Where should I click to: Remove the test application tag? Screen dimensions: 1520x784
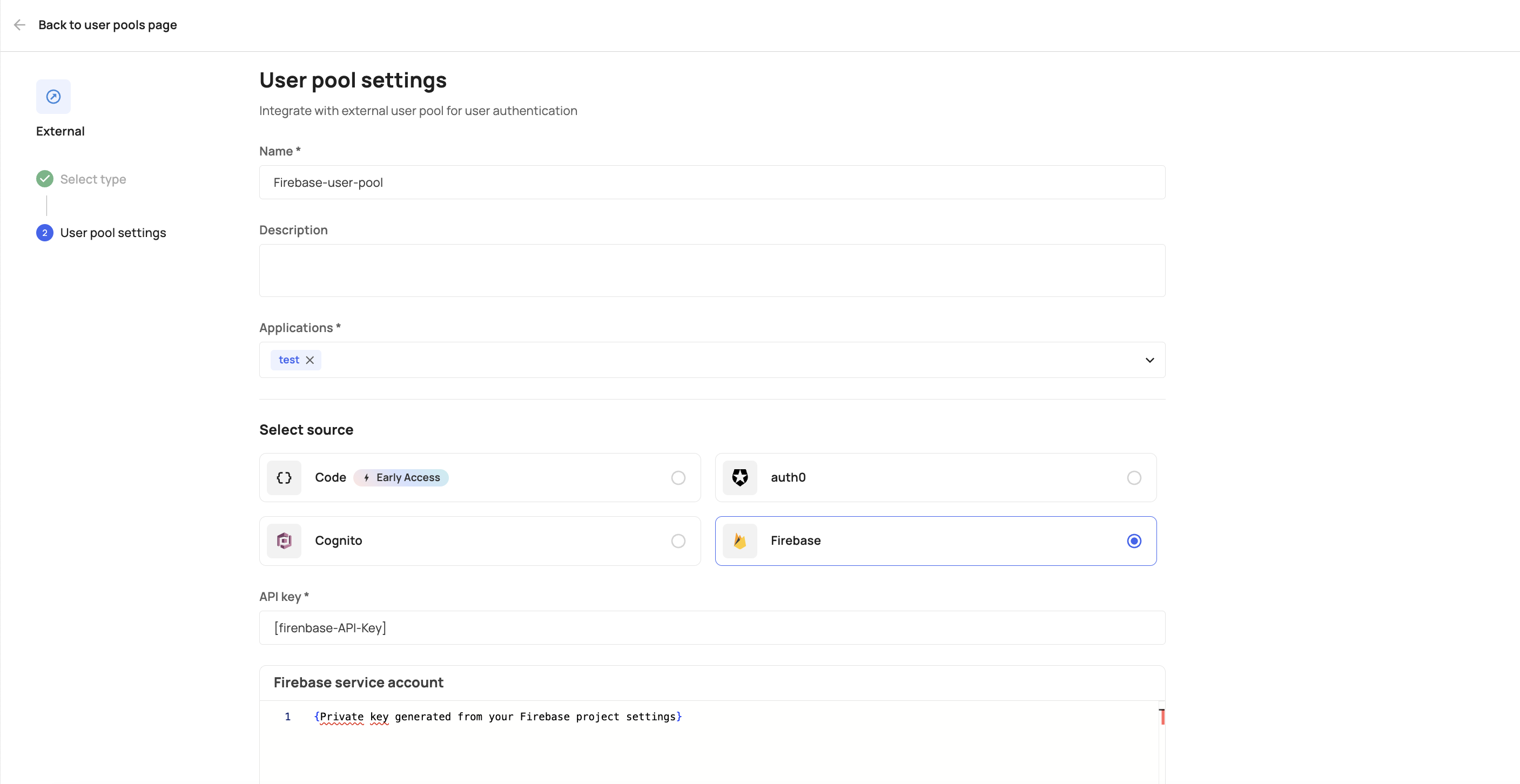[x=310, y=360]
